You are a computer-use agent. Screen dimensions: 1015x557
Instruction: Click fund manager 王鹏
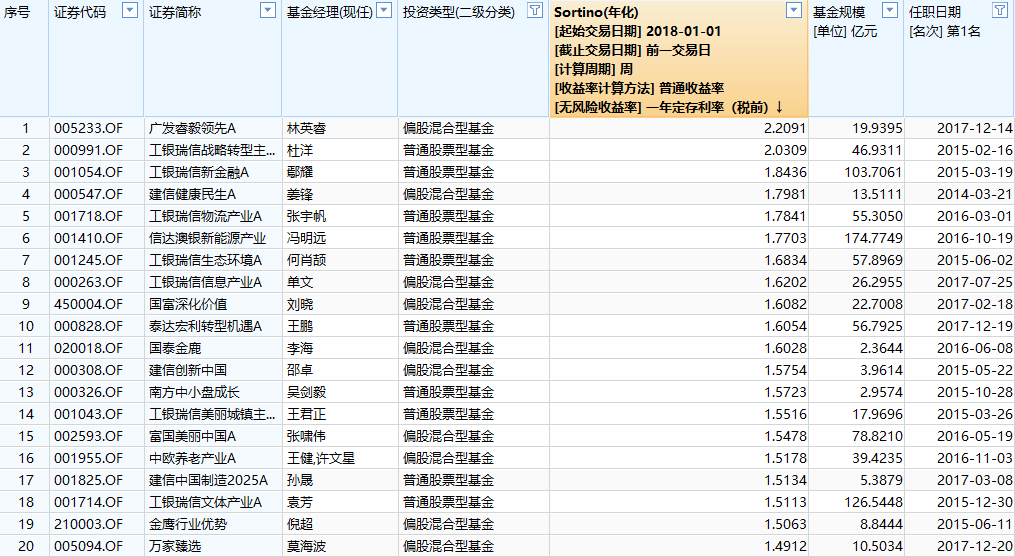coord(300,326)
